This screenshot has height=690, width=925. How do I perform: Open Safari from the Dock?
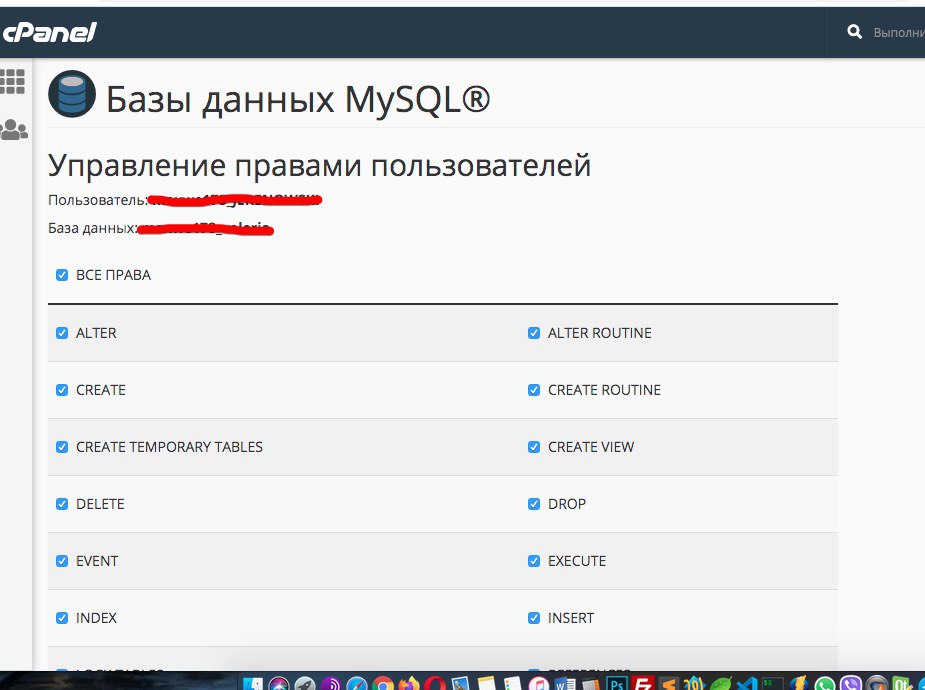click(357, 684)
